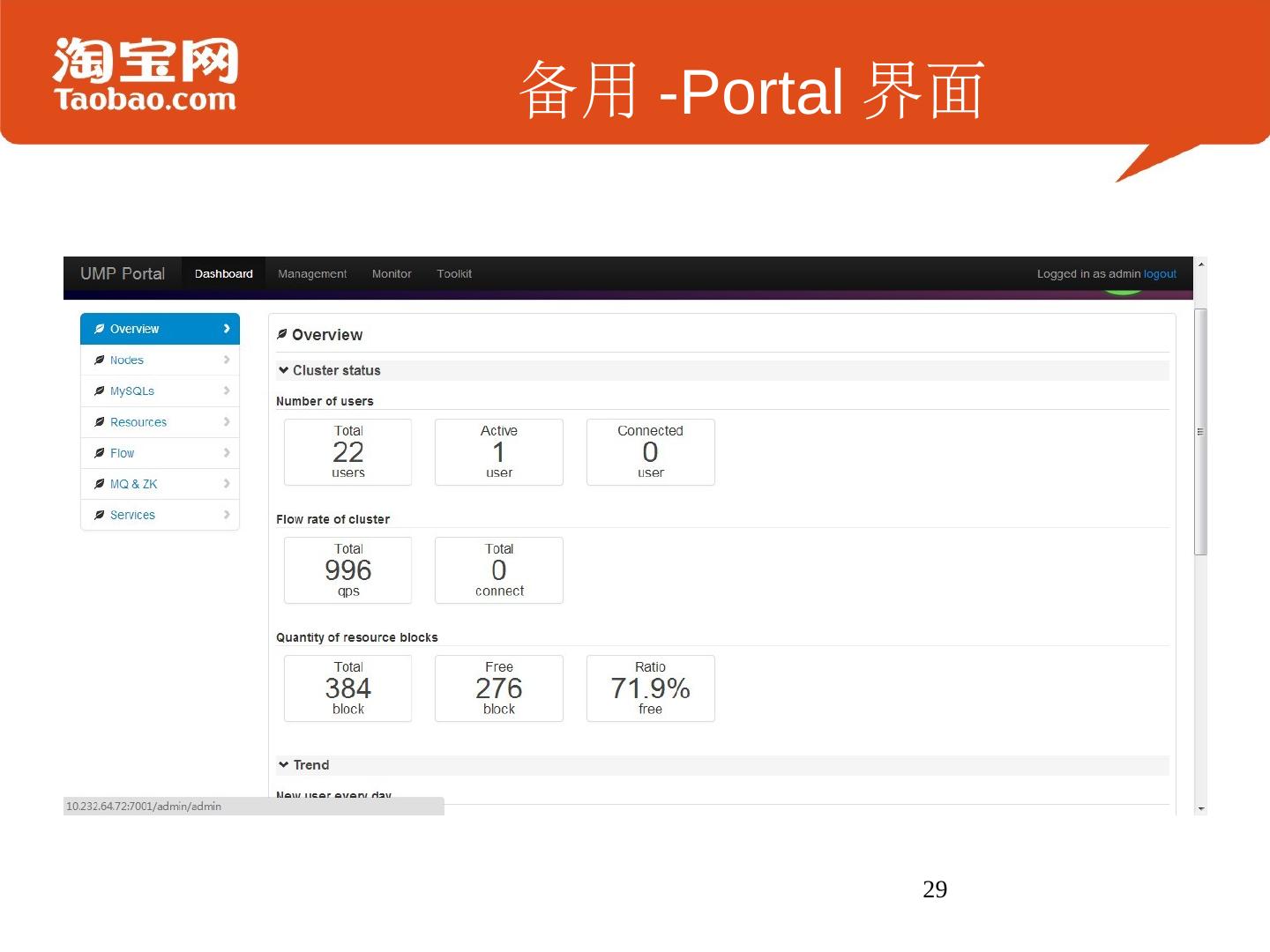This screenshot has width=1270, height=952.
Task: Click the leaf icon beside Flow
Action: 100,453
